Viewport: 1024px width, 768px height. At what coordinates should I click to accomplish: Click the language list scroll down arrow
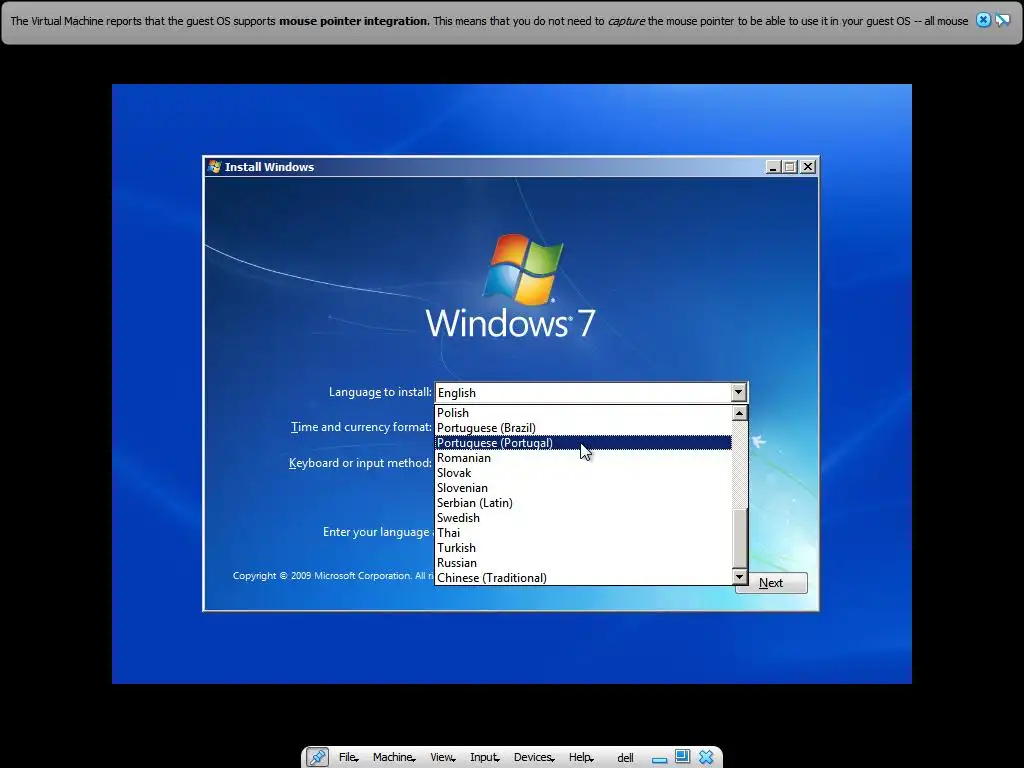pyautogui.click(x=739, y=577)
